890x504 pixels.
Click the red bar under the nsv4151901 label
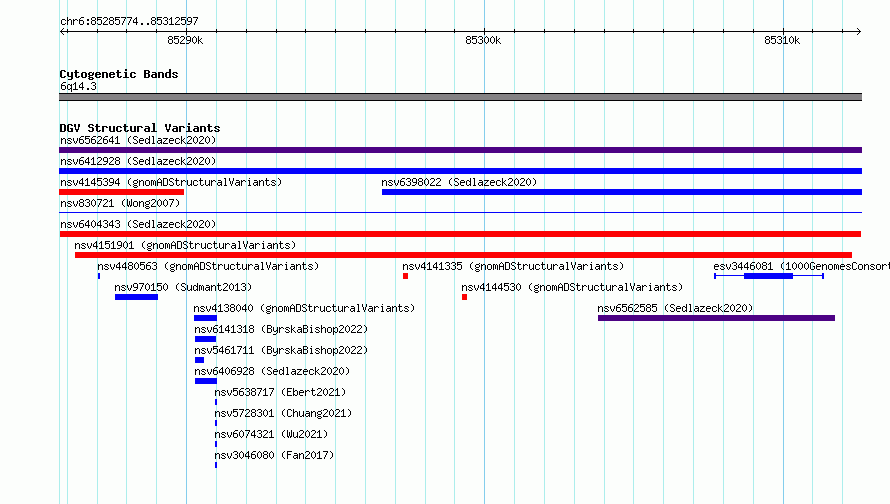coord(463,255)
